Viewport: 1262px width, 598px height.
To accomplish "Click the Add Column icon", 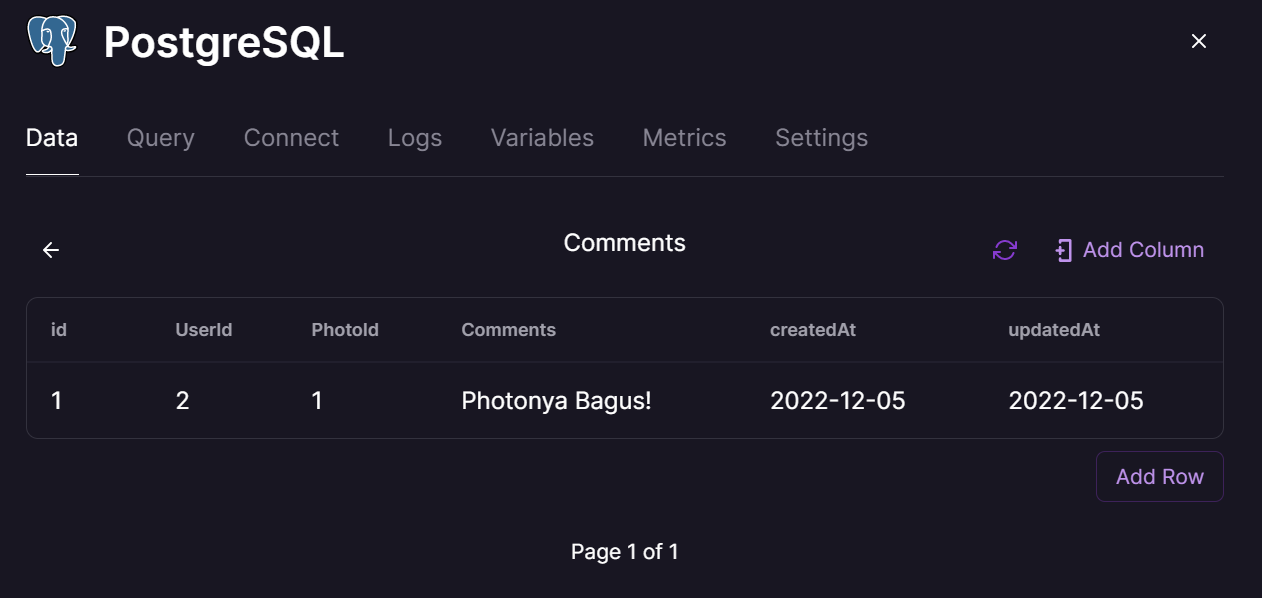I will point(1062,250).
